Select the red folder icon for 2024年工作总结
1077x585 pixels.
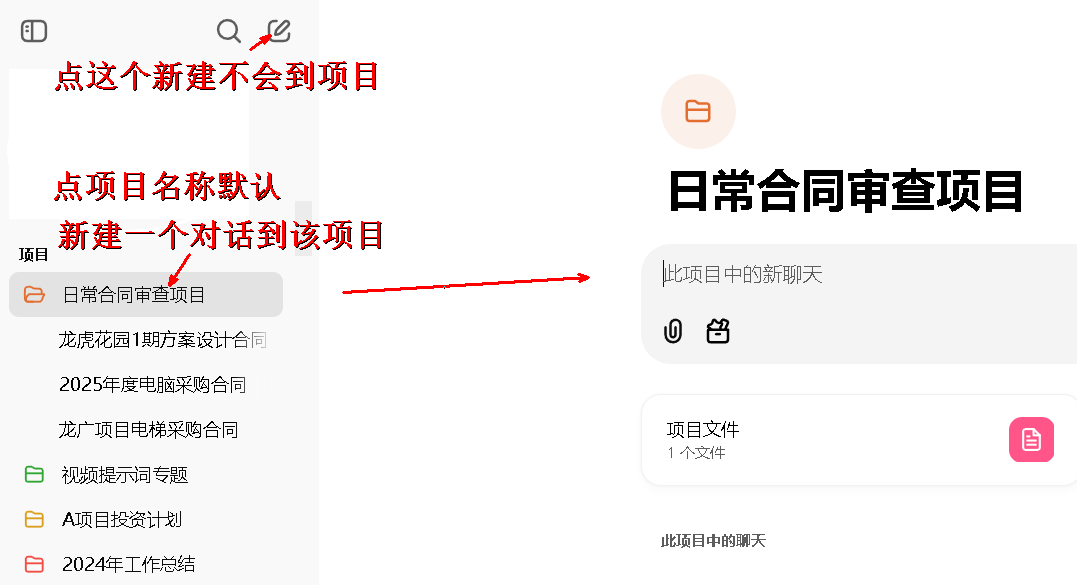34,564
